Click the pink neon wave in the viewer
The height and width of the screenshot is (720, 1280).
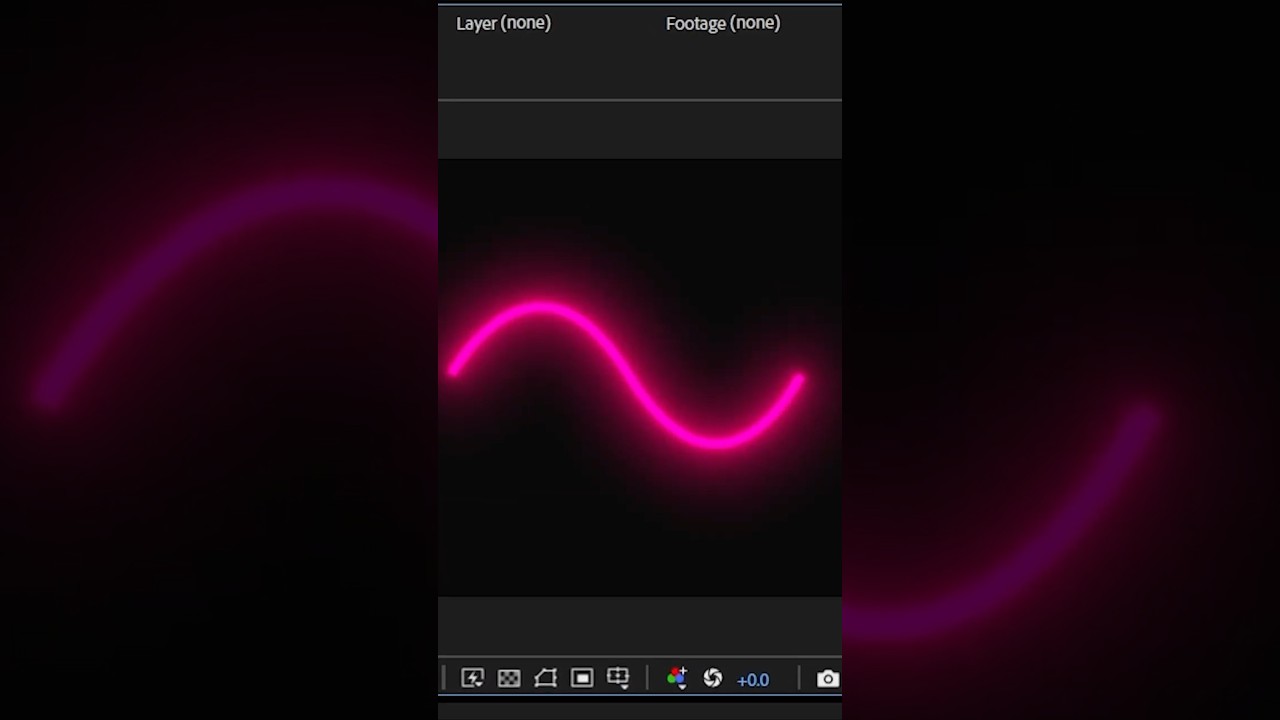click(x=627, y=374)
